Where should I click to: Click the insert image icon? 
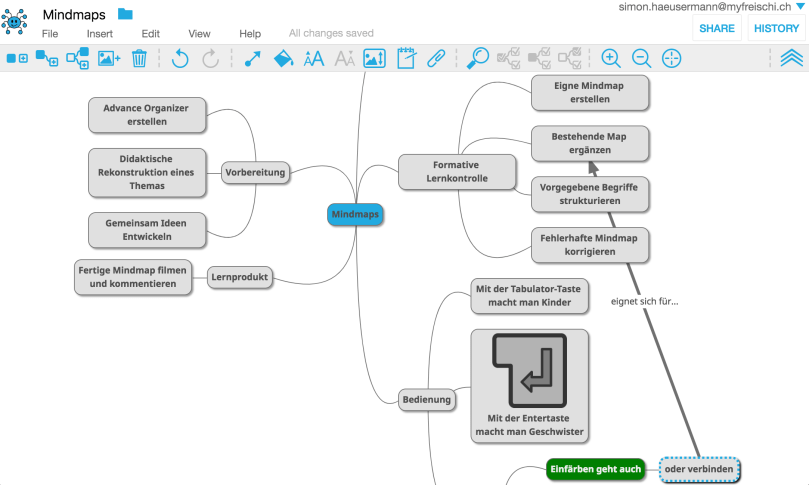click(x=109, y=59)
